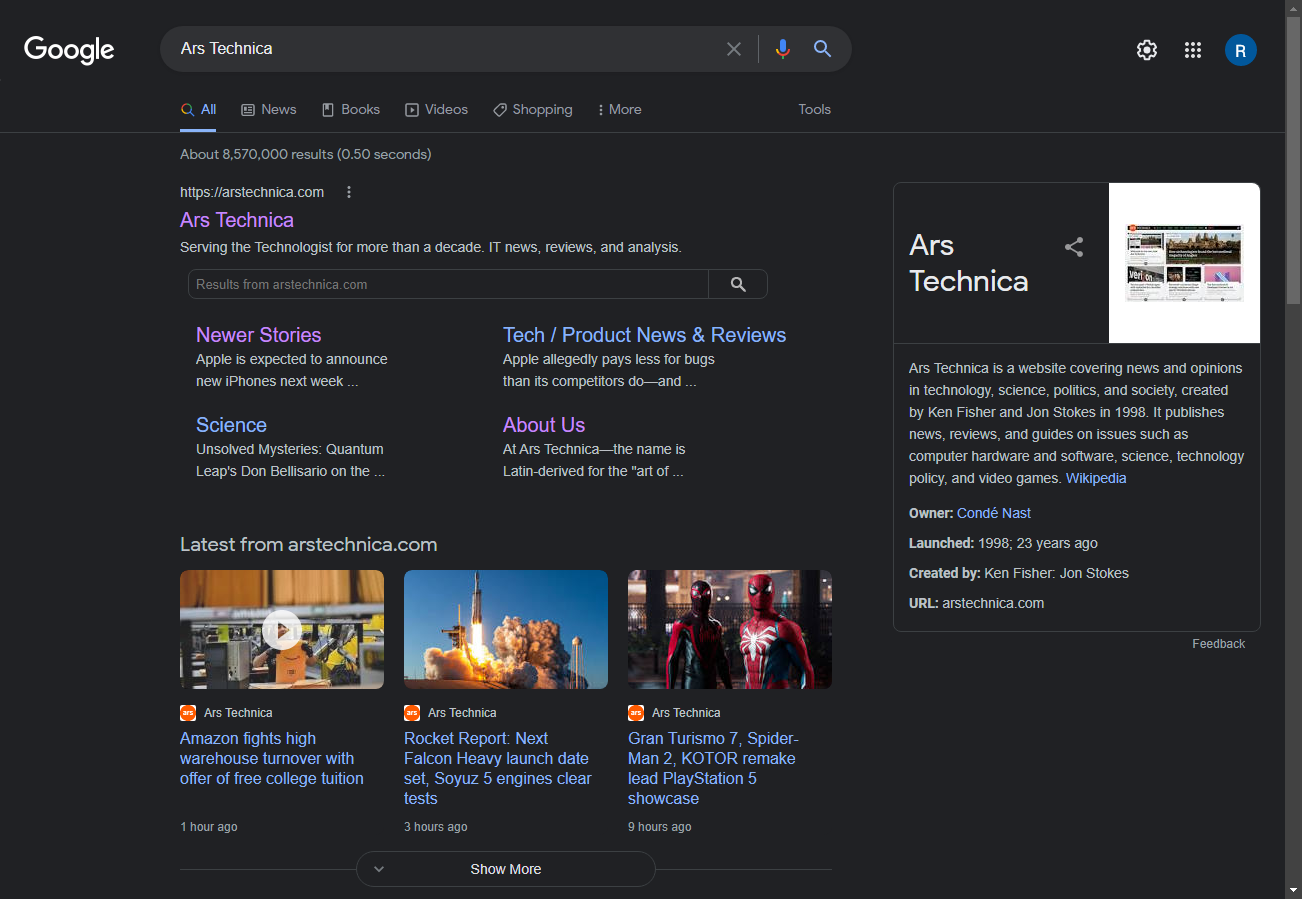Screen dimensions: 1302x899
Task: Click the magnifier icon in Google search bar
Action: click(x=822, y=49)
